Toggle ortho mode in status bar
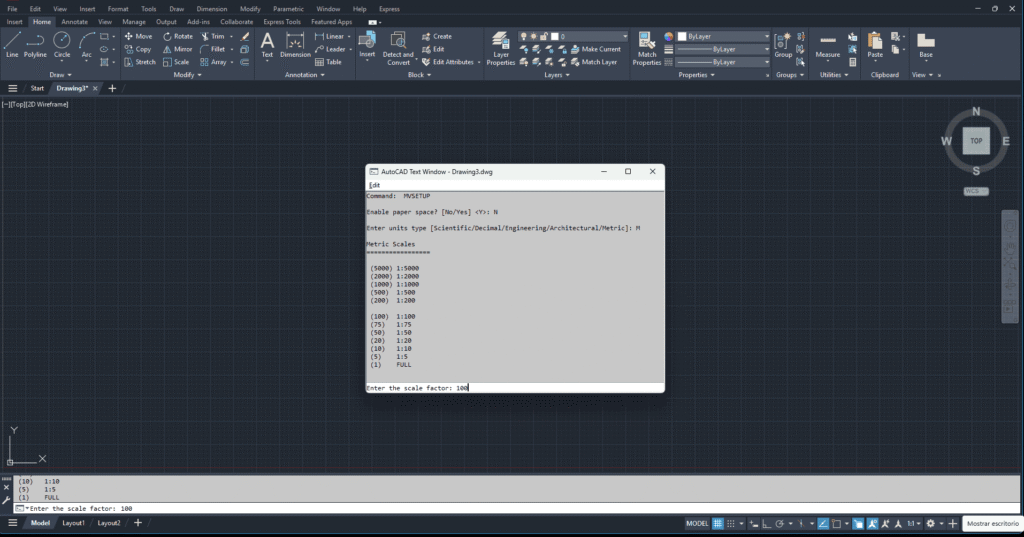Viewport: 1024px width, 537px height. (767, 523)
